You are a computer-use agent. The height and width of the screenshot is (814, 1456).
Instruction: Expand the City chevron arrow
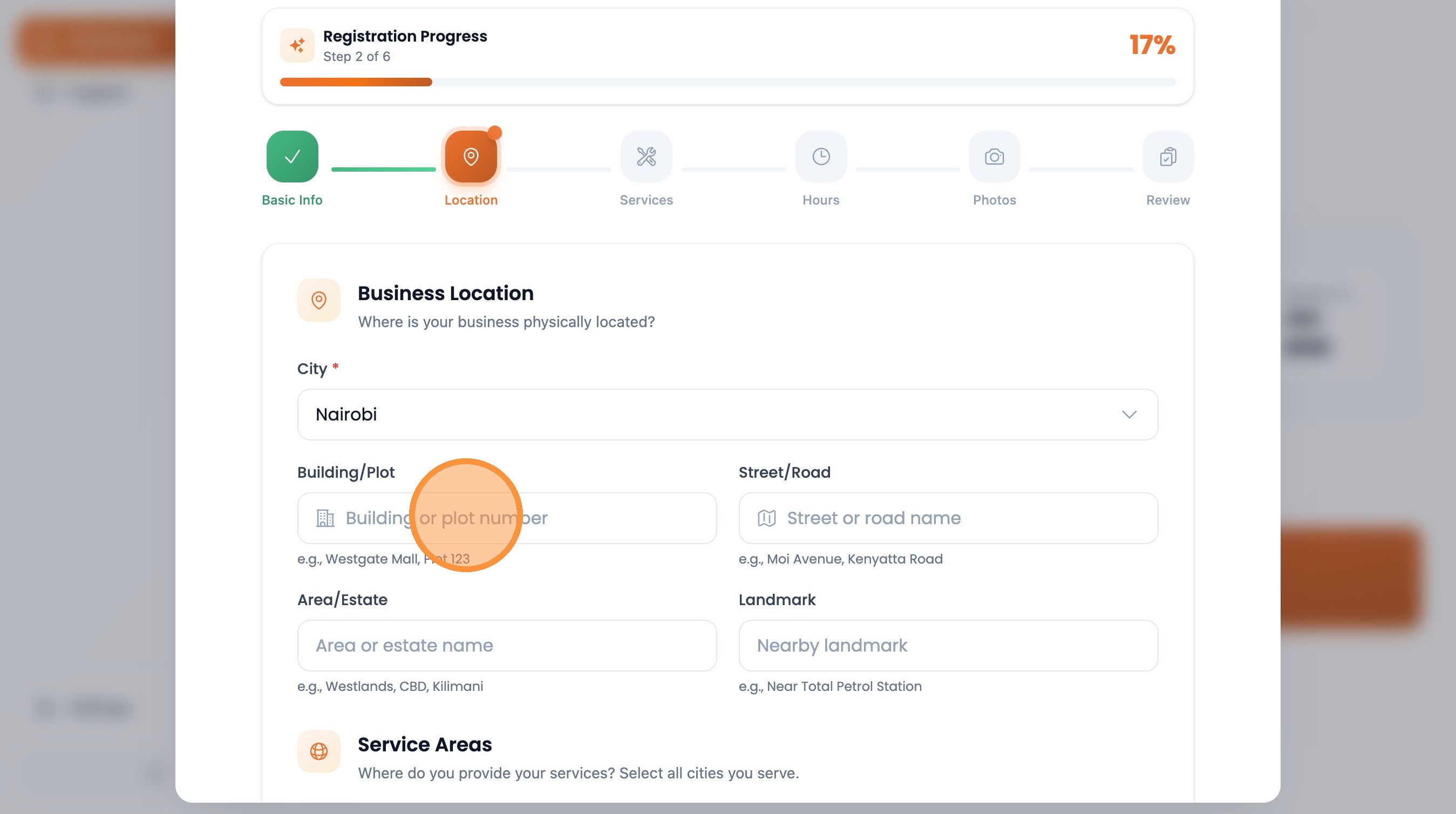[x=1129, y=415]
